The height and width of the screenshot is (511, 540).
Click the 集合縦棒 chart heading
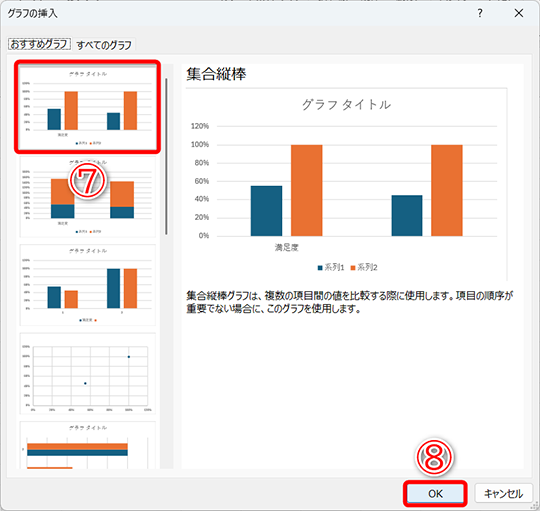pos(216,74)
